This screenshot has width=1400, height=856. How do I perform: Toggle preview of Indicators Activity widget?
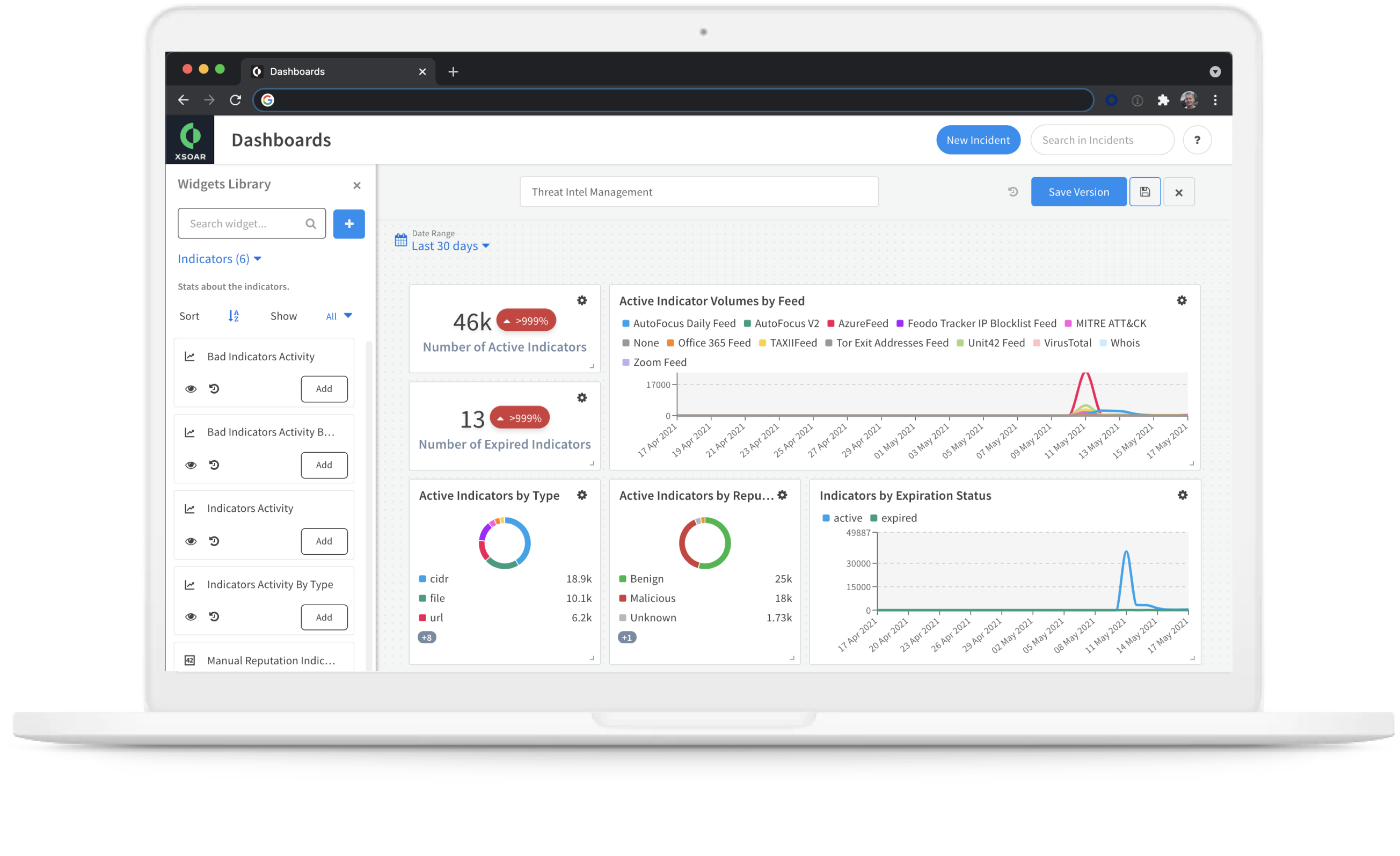click(191, 541)
